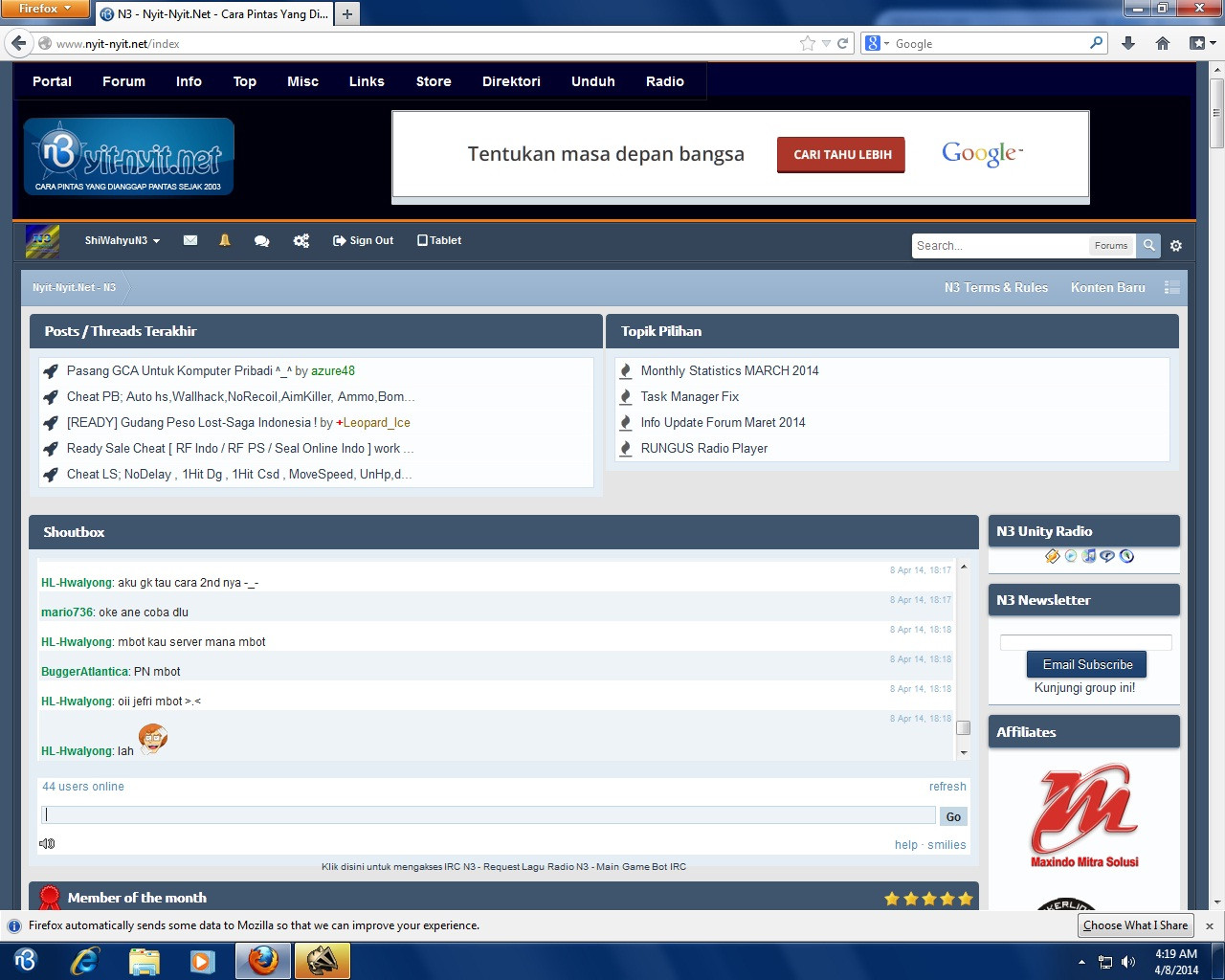Open the Forum menu item

click(124, 81)
